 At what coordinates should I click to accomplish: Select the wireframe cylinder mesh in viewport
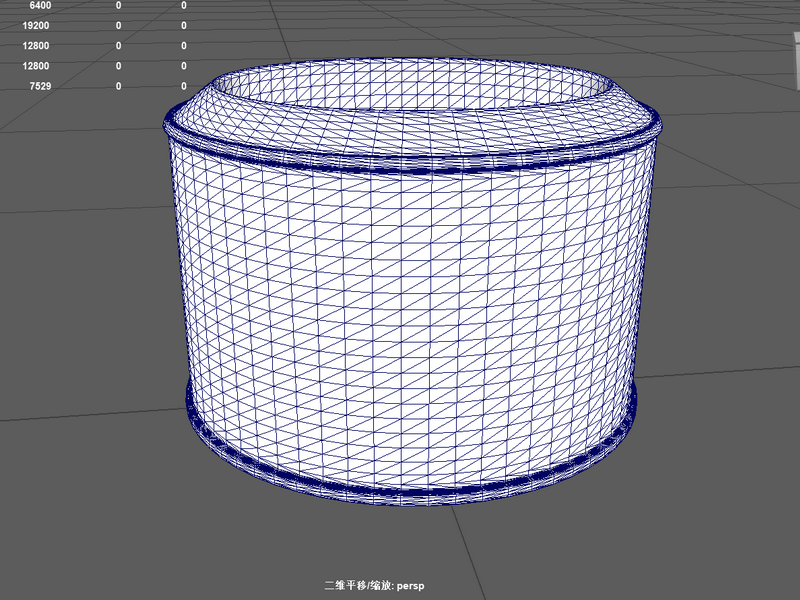point(412,282)
